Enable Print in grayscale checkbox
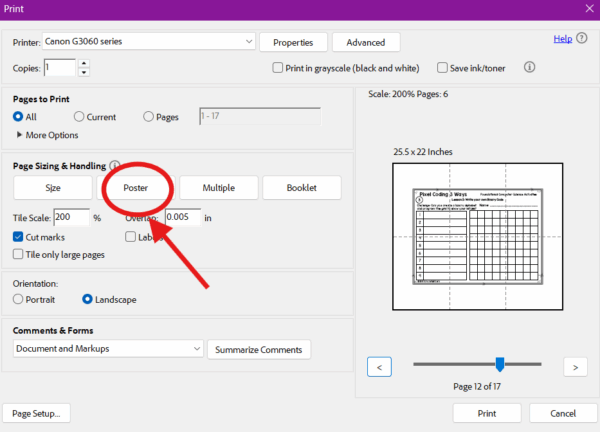The width and height of the screenshot is (600, 432). (279, 68)
